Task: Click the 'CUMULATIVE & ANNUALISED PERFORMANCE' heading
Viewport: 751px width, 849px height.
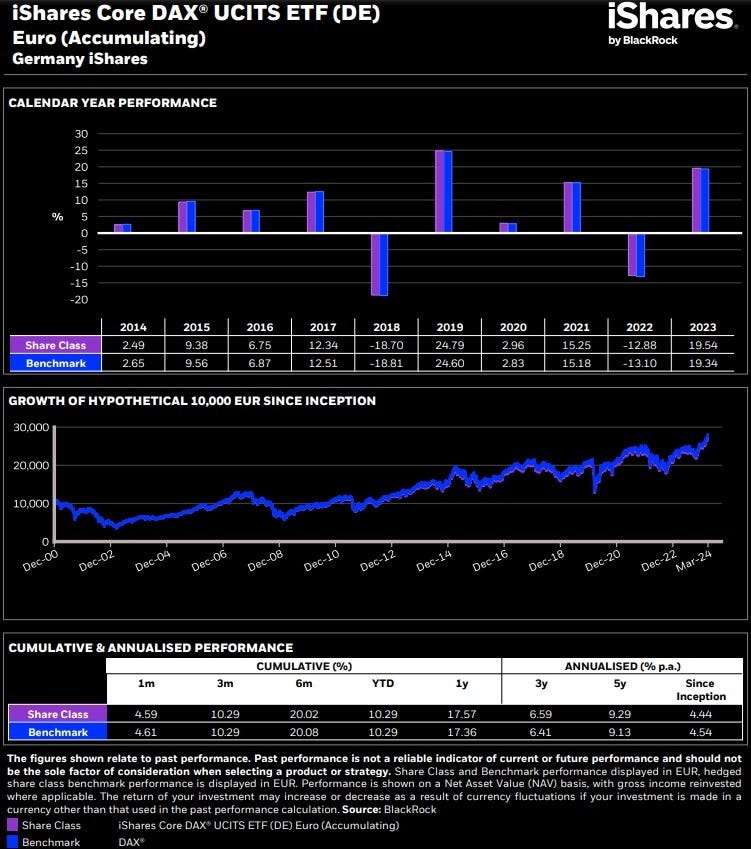Action: coord(151,648)
